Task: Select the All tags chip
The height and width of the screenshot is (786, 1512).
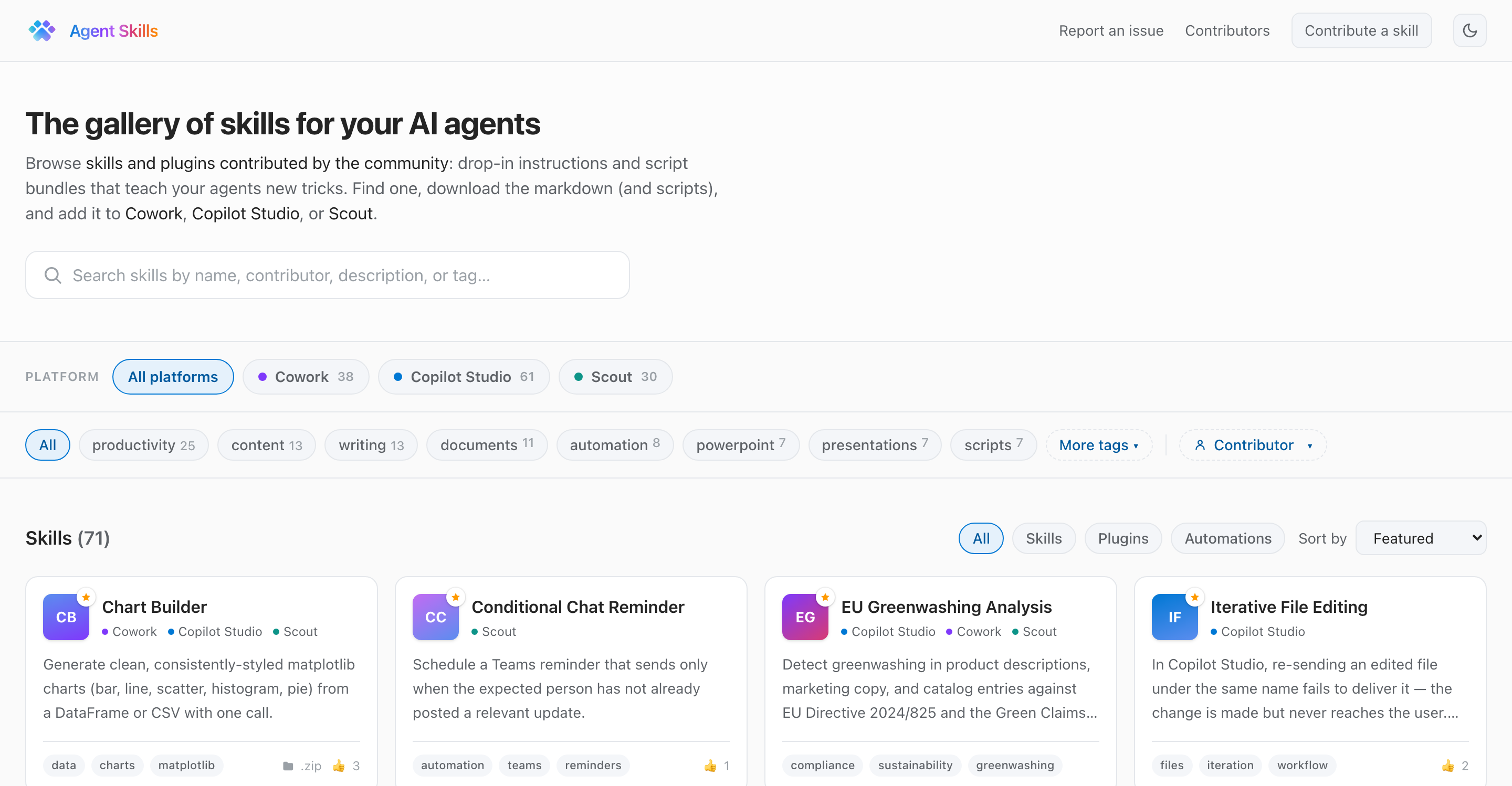Action: click(x=48, y=445)
